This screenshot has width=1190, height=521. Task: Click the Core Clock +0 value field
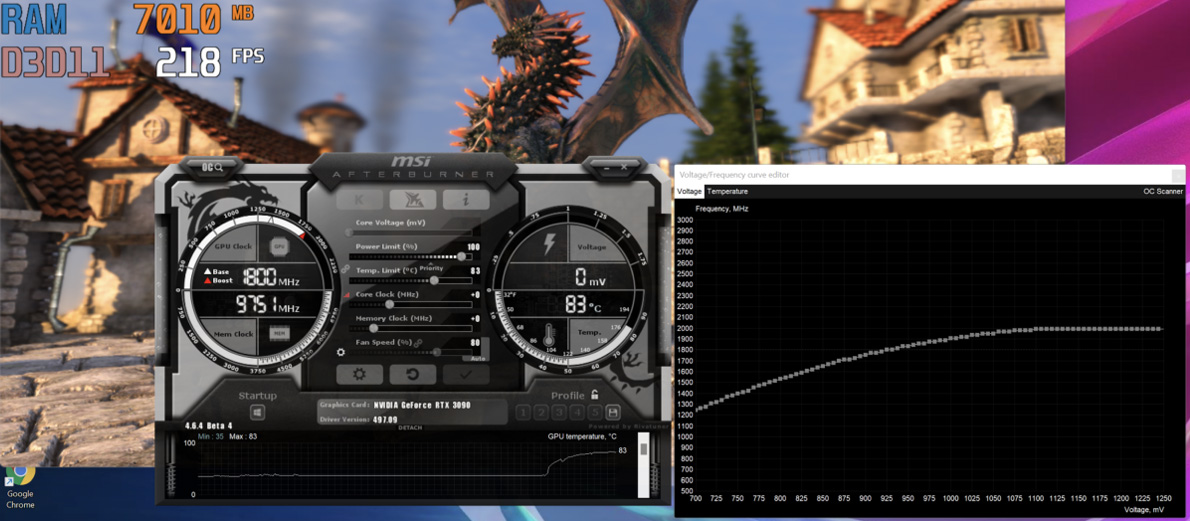[x=475, y=295]
